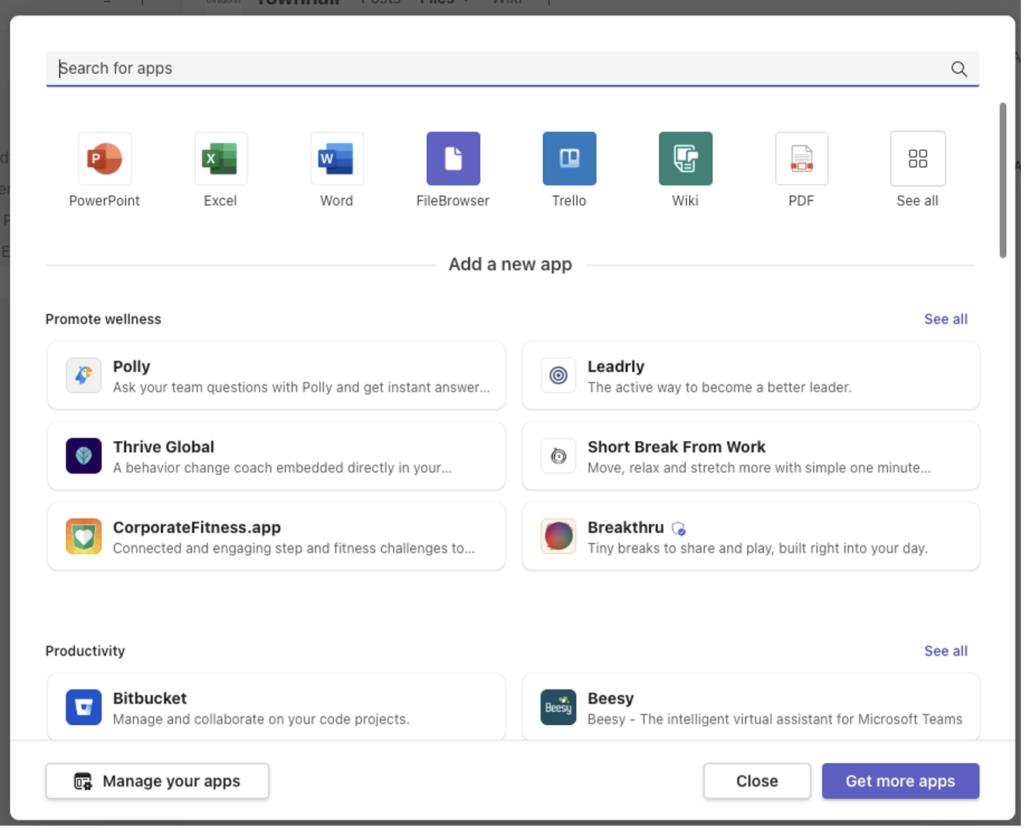
Task: Click Get more apps button
Action: (901, 781)
